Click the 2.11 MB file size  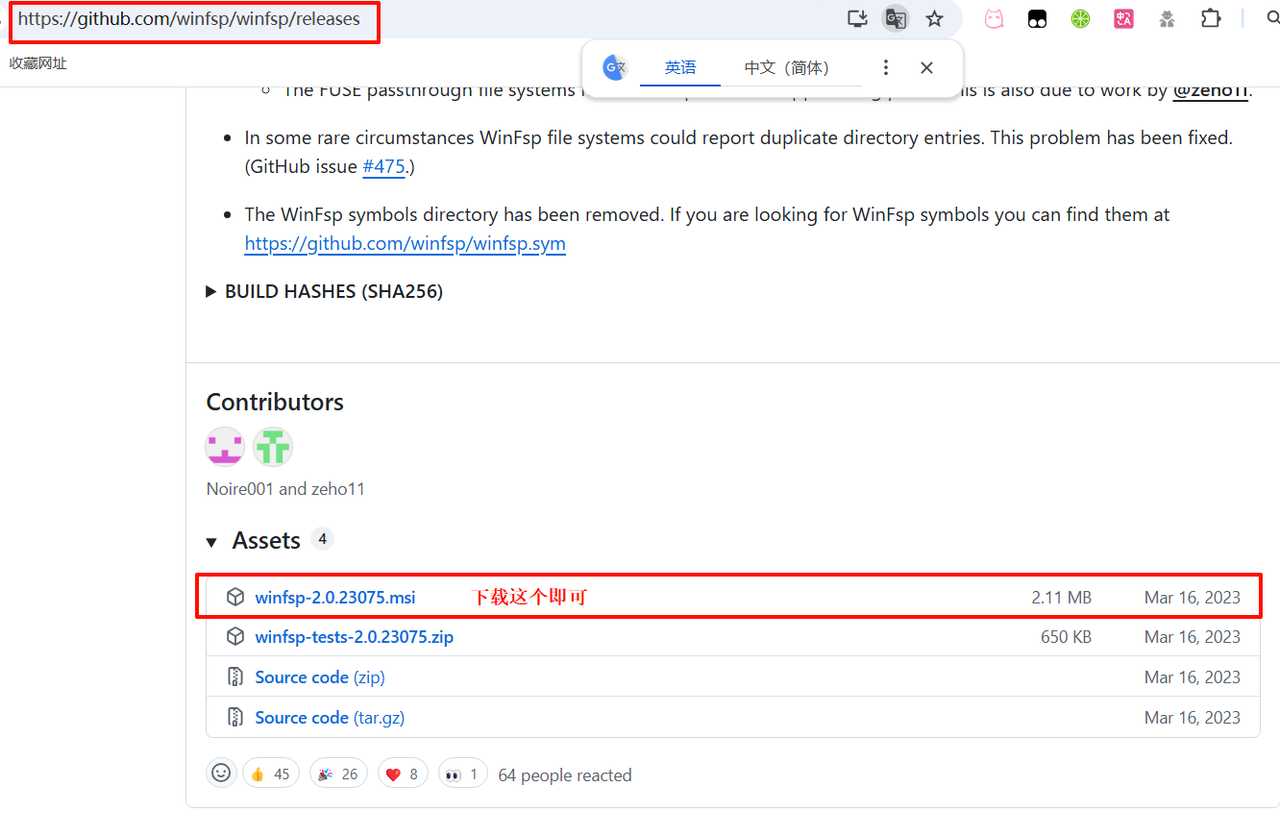1061,598
